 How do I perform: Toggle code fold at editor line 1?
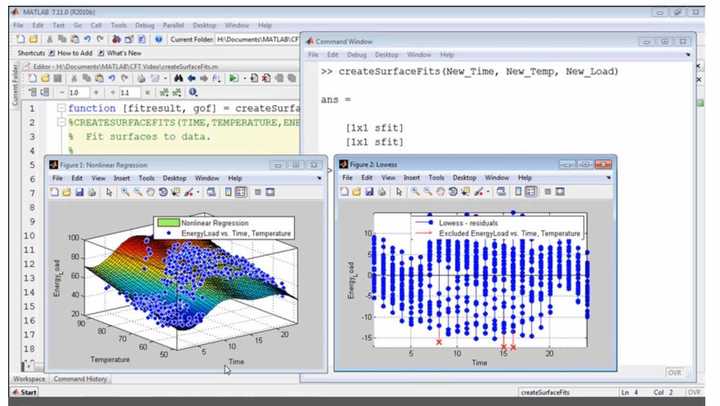[61, 108]
